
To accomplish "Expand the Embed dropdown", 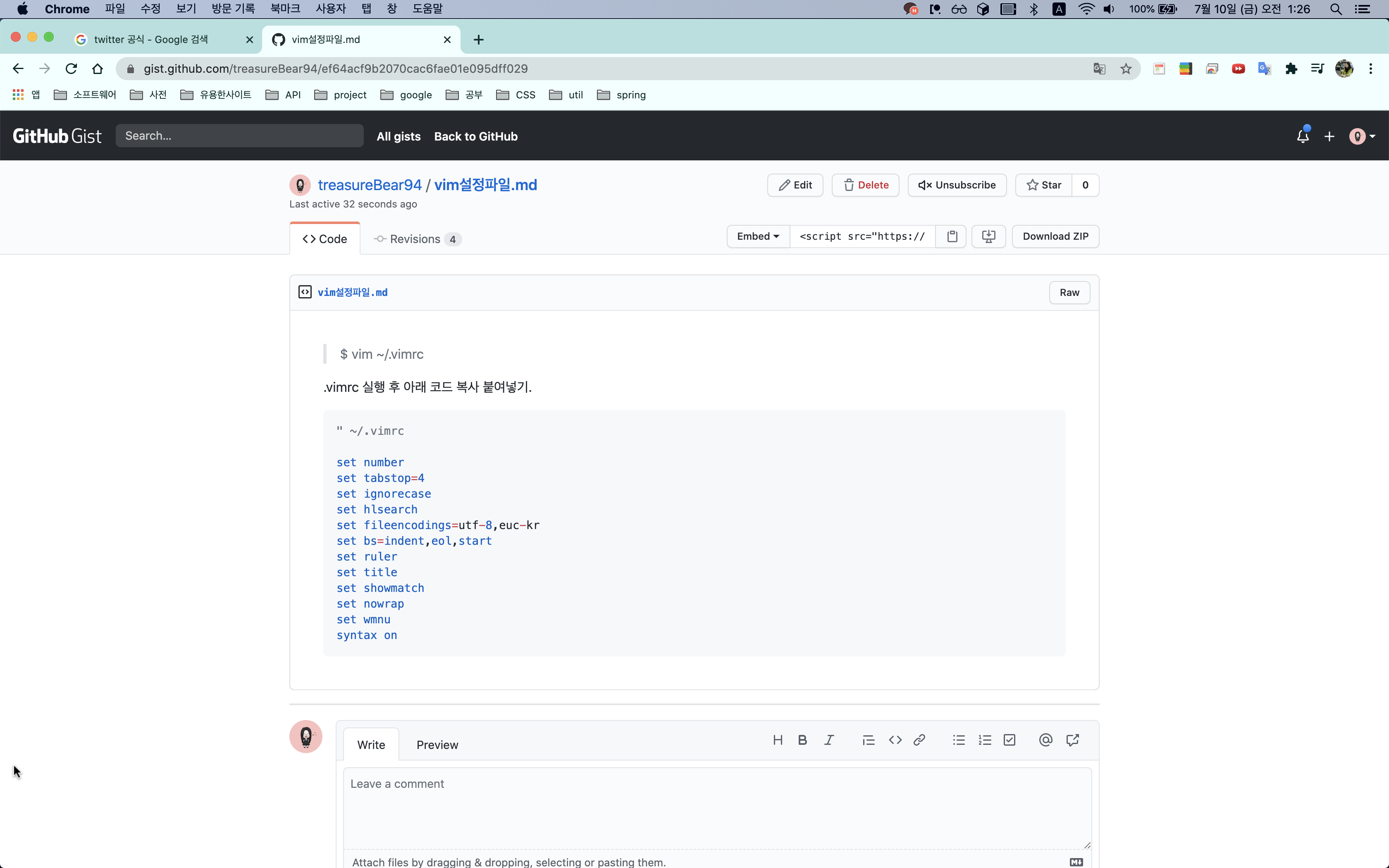I will click(758, 236).
